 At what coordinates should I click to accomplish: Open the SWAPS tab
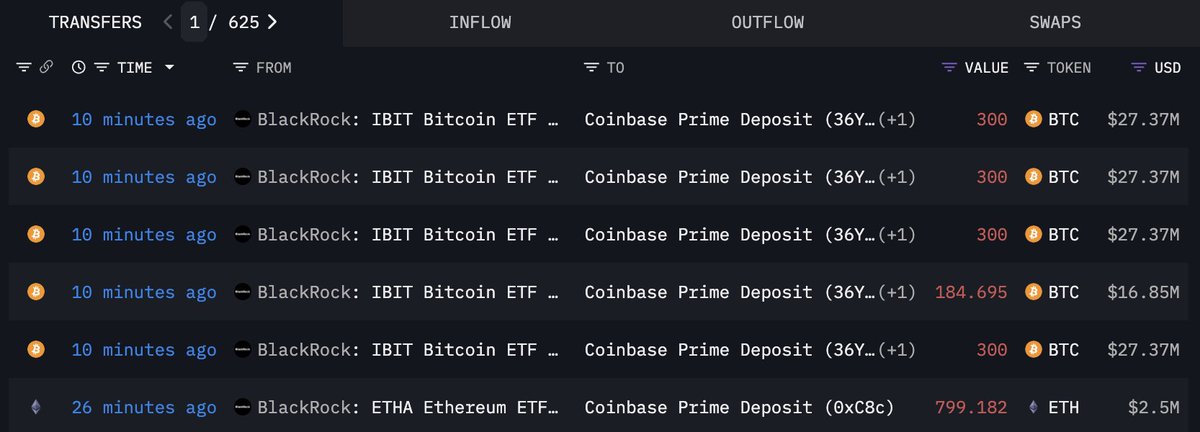1055,22
